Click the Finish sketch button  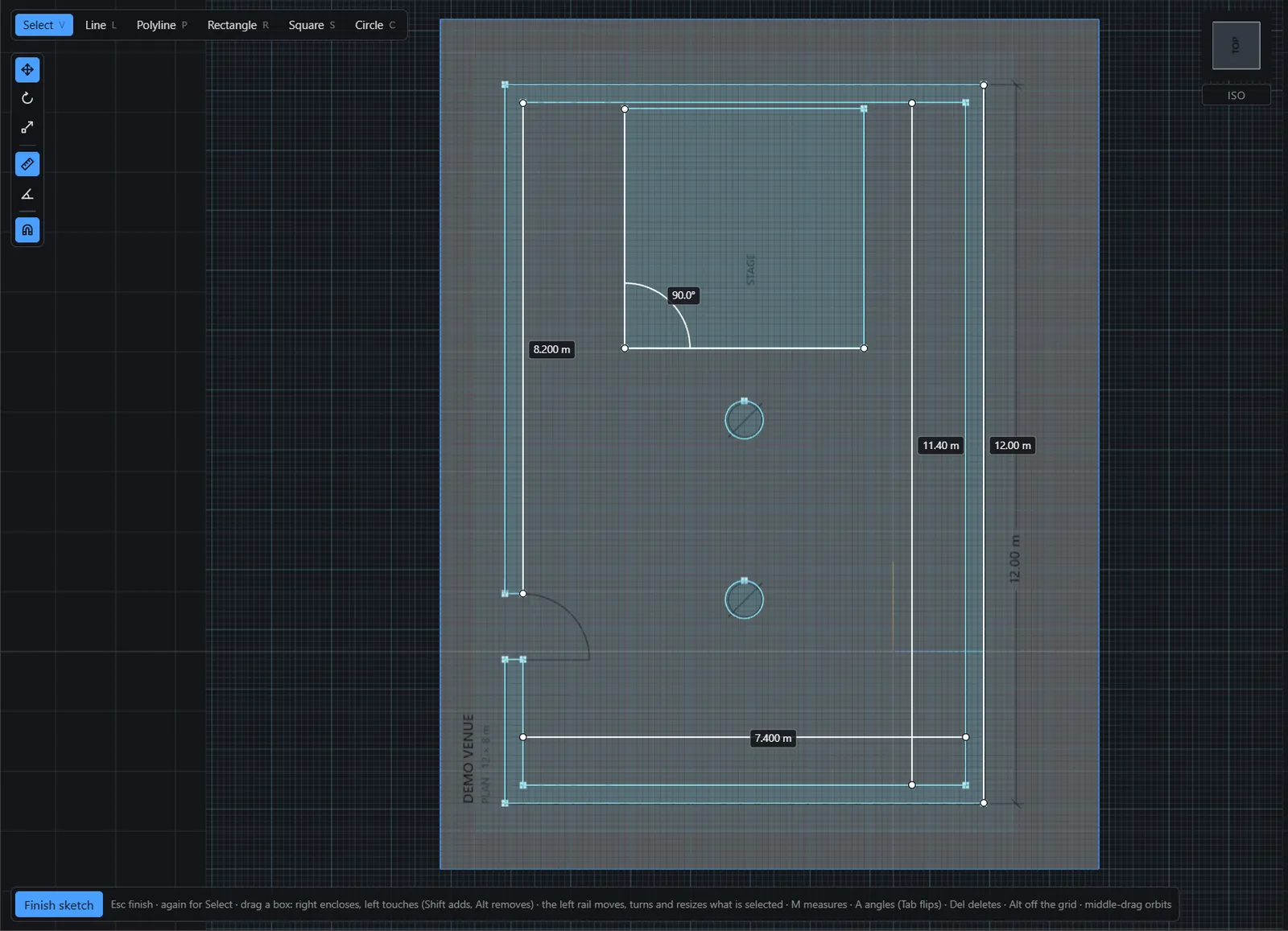point(59,904)
